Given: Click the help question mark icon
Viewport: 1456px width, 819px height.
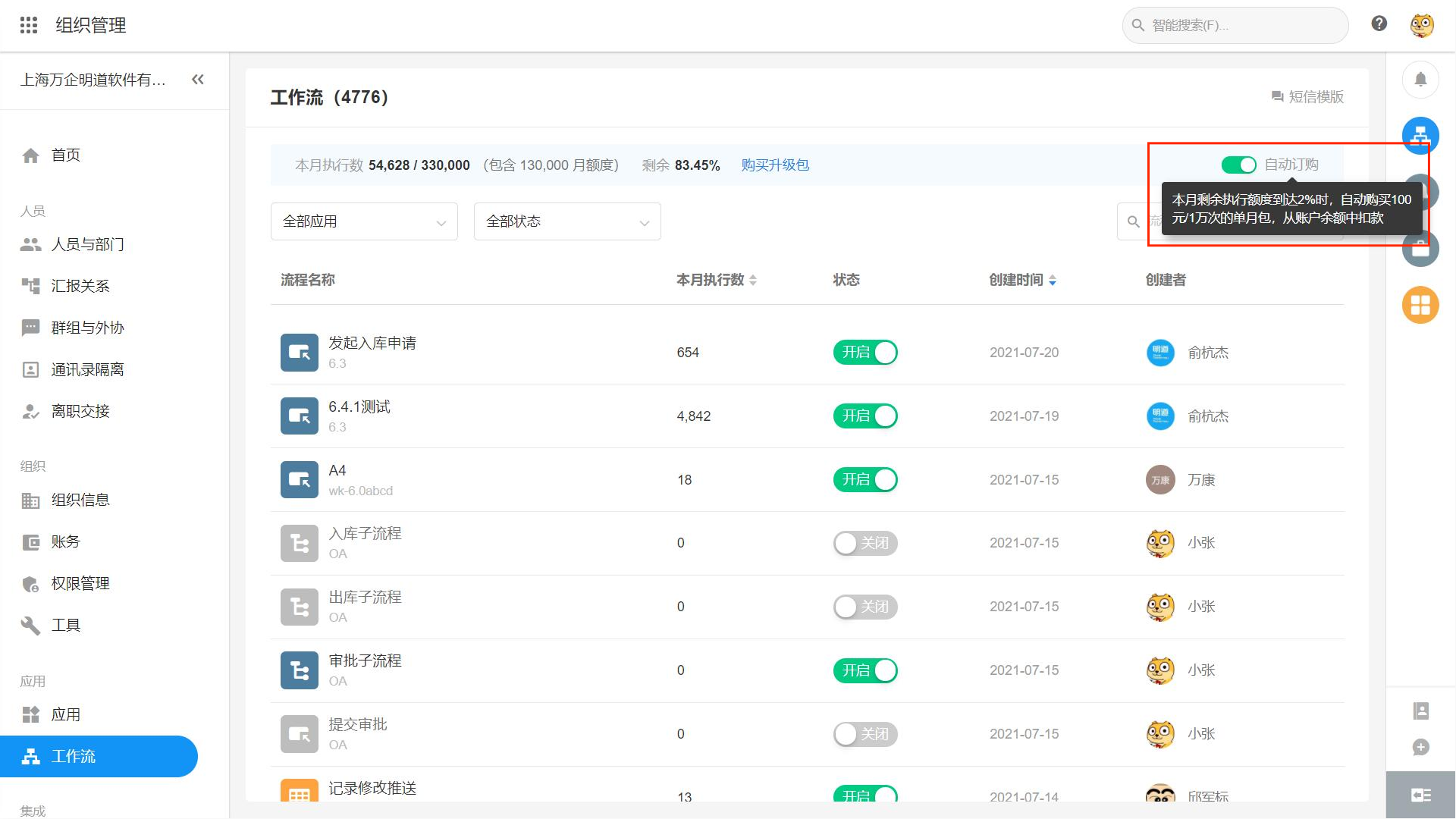Looking at the screenshot, I should click(1379, 24).
